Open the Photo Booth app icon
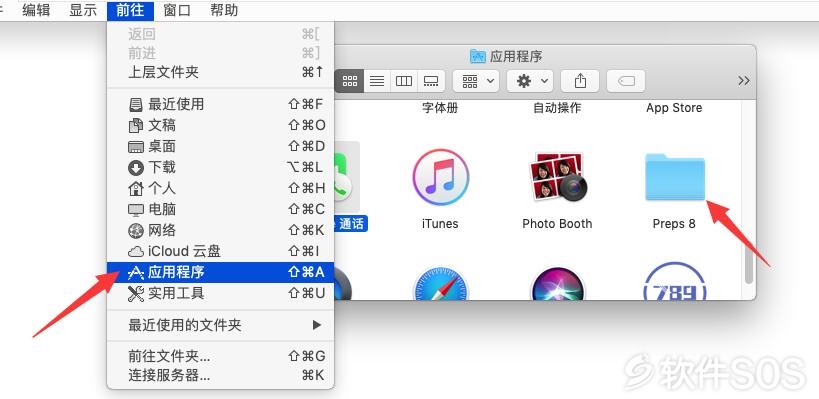This screenshot has height=399, width=819. pyautogui.click(x=557, y=176)
